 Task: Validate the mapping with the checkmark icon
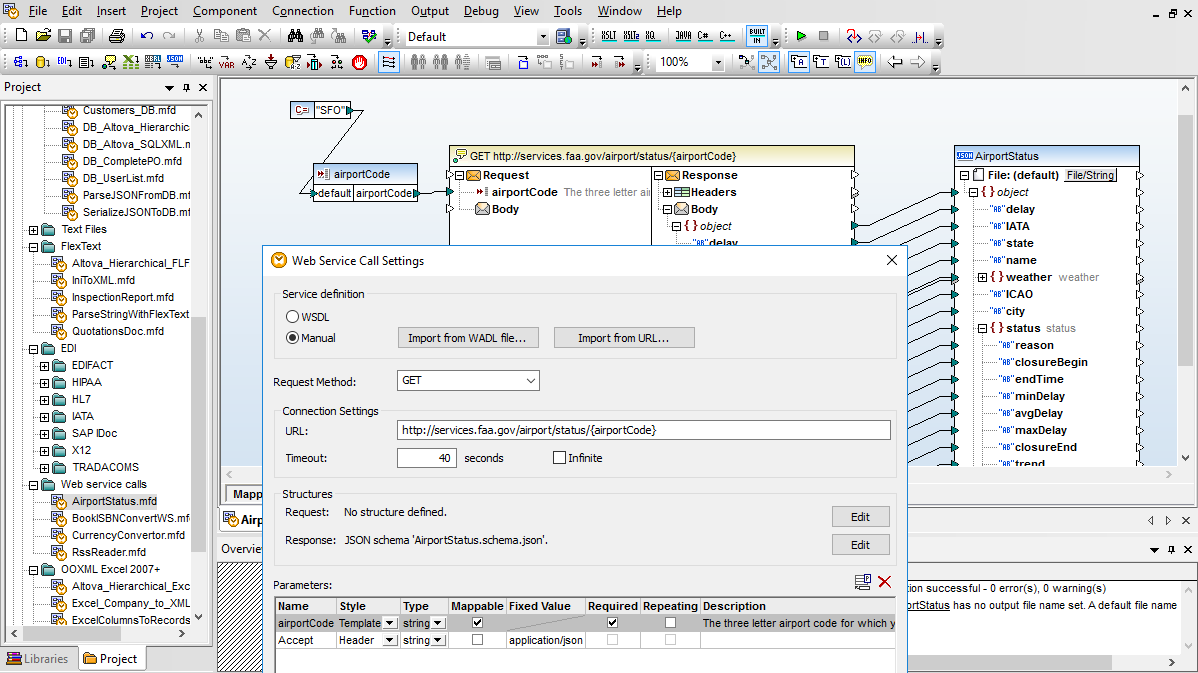point(369,36)
